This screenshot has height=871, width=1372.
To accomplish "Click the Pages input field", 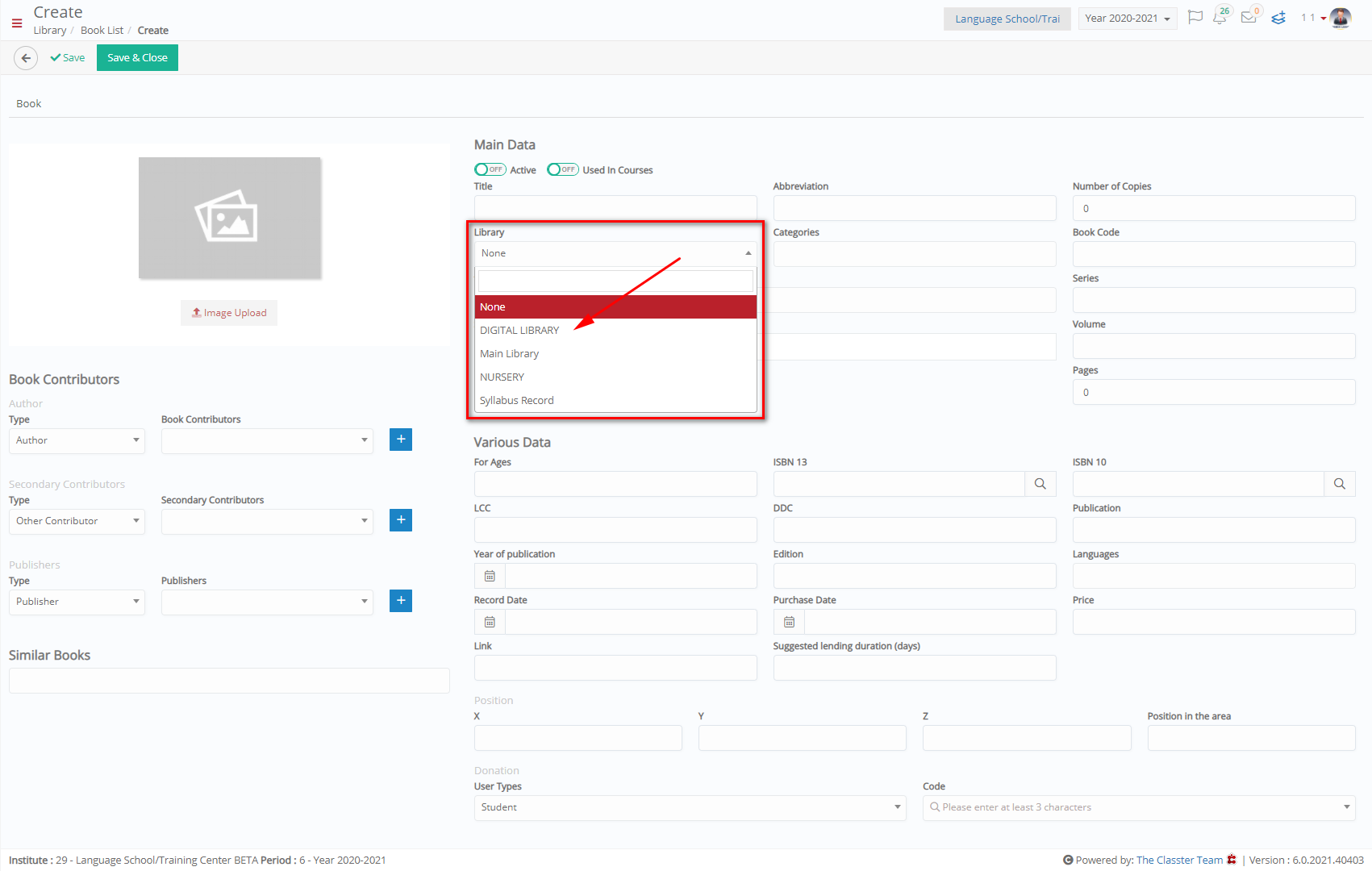I will coord(1214,392).
